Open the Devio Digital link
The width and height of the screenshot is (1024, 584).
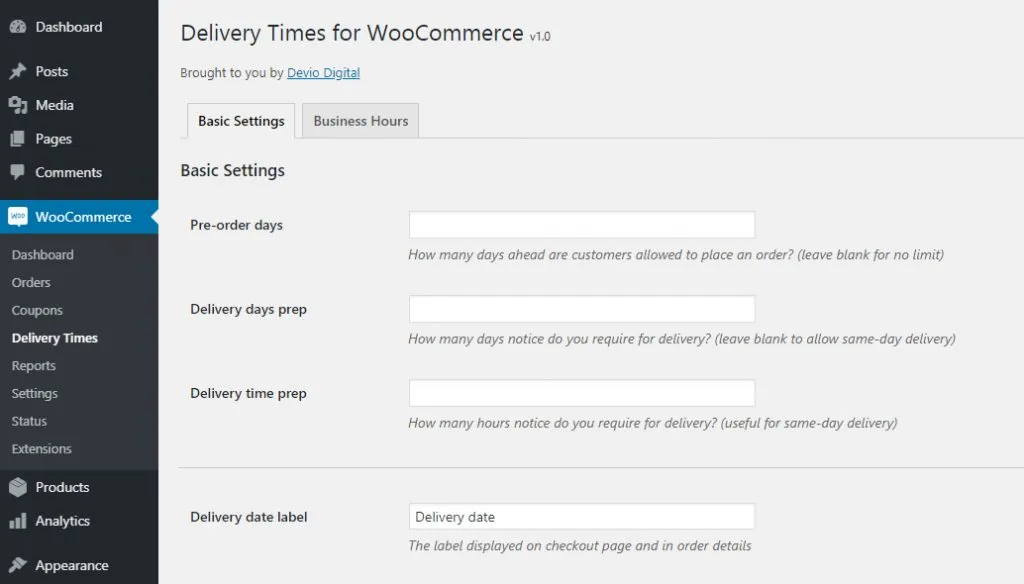tap(323, 73)
